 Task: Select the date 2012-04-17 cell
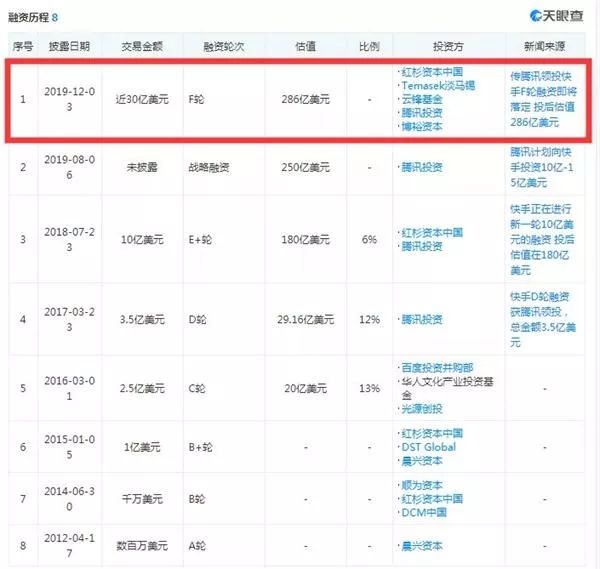[x=69, y=546]
